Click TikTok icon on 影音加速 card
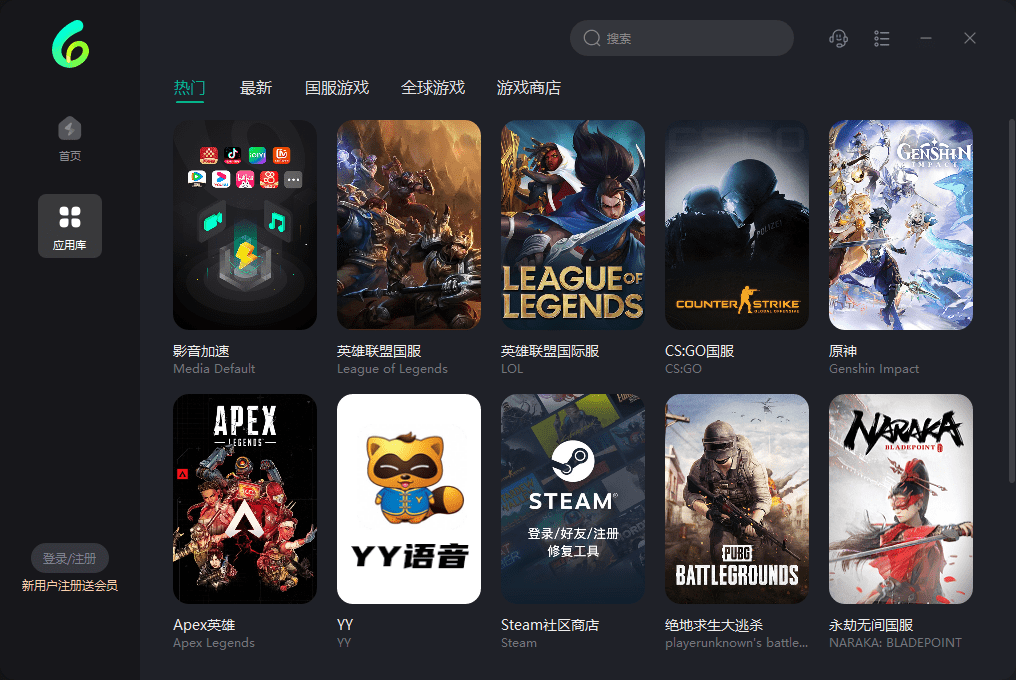The height and width of the screenshot is (680, 1016). pos(233,155)
